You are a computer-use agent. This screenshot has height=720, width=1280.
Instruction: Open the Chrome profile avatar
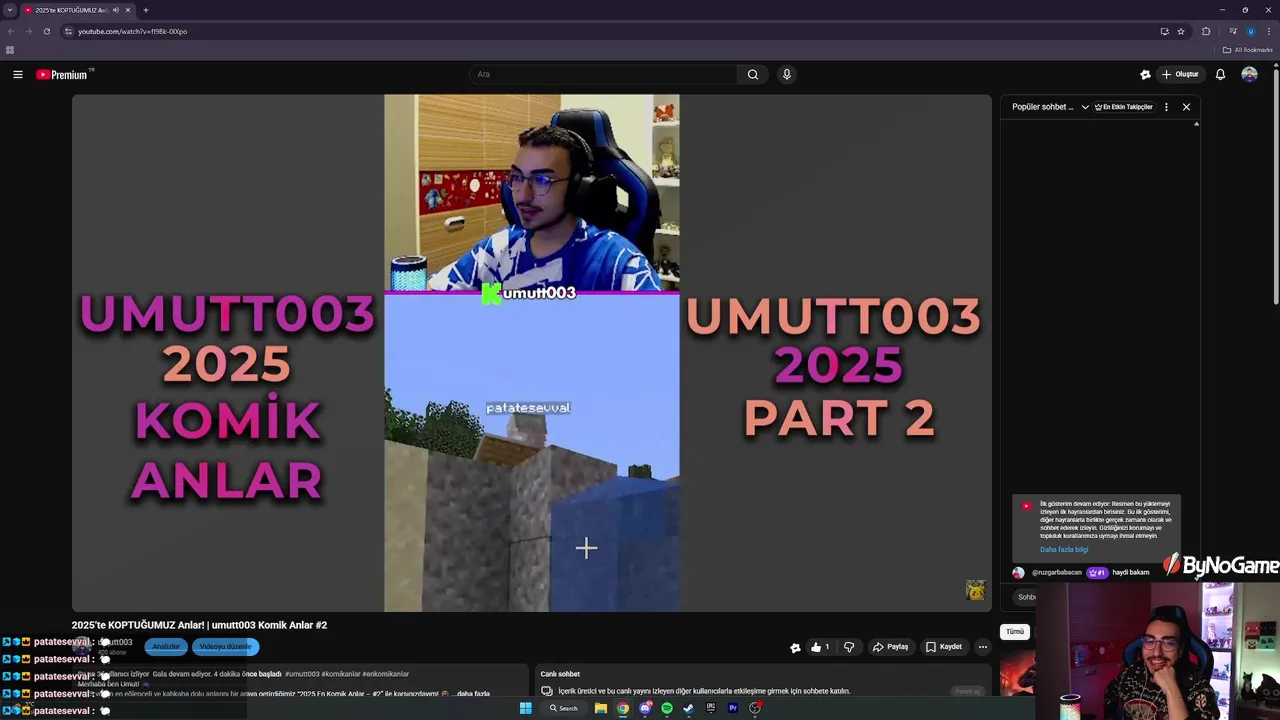click(x=1250, y=31)
